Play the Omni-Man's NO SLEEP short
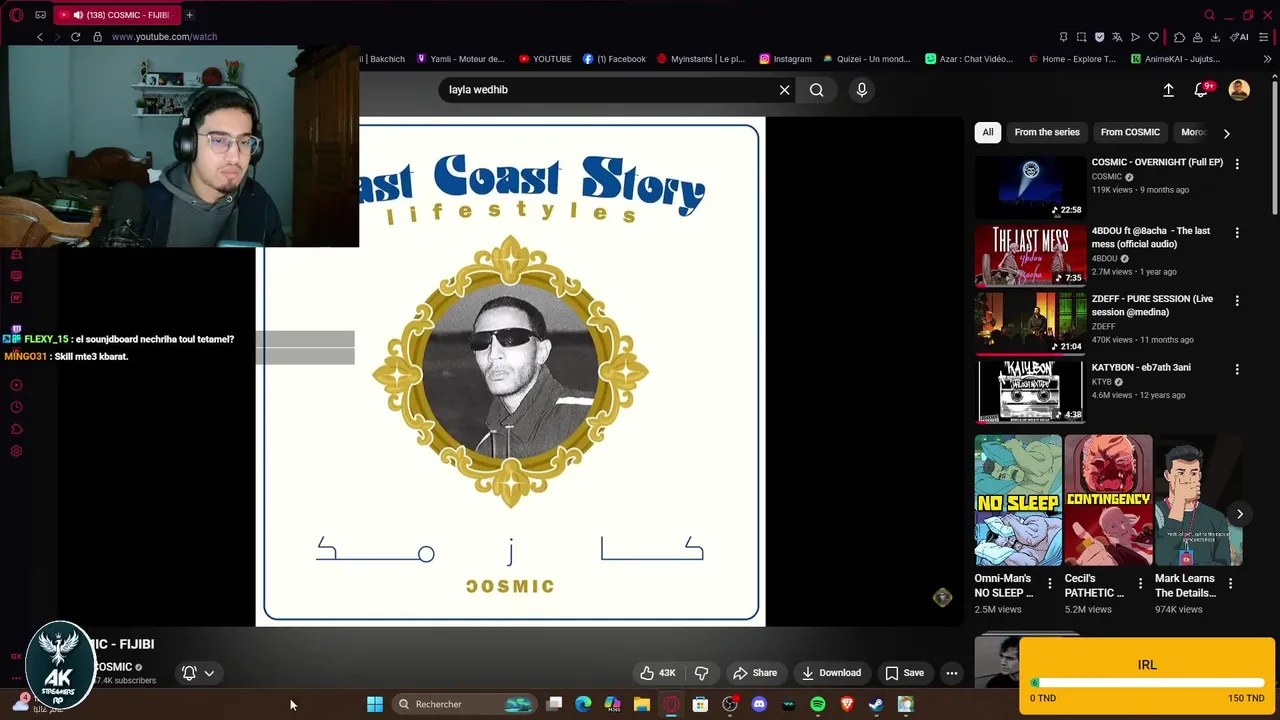This screenshot has height=720, width=1280. click(1018, 500)
